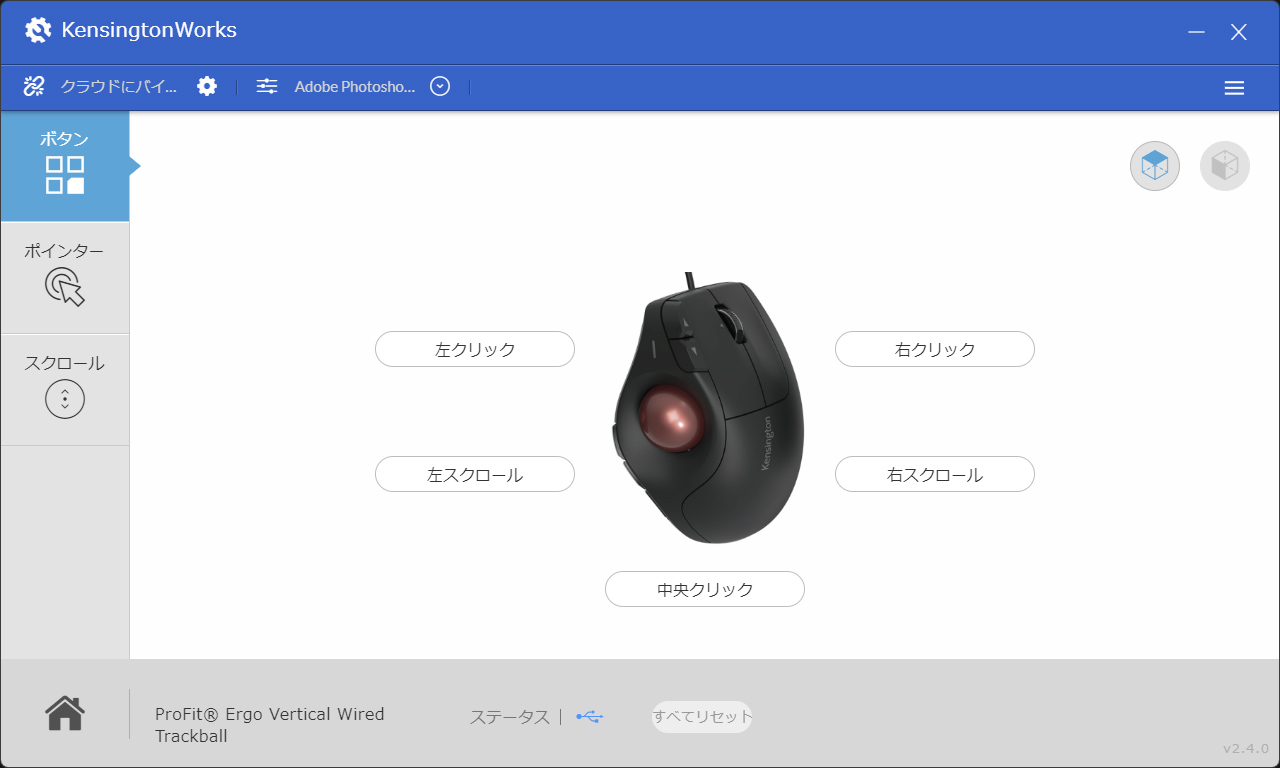1280x768 pixels.
Task: Minimize the KensingtonWorks window
Action: [x=1196, y=32]
